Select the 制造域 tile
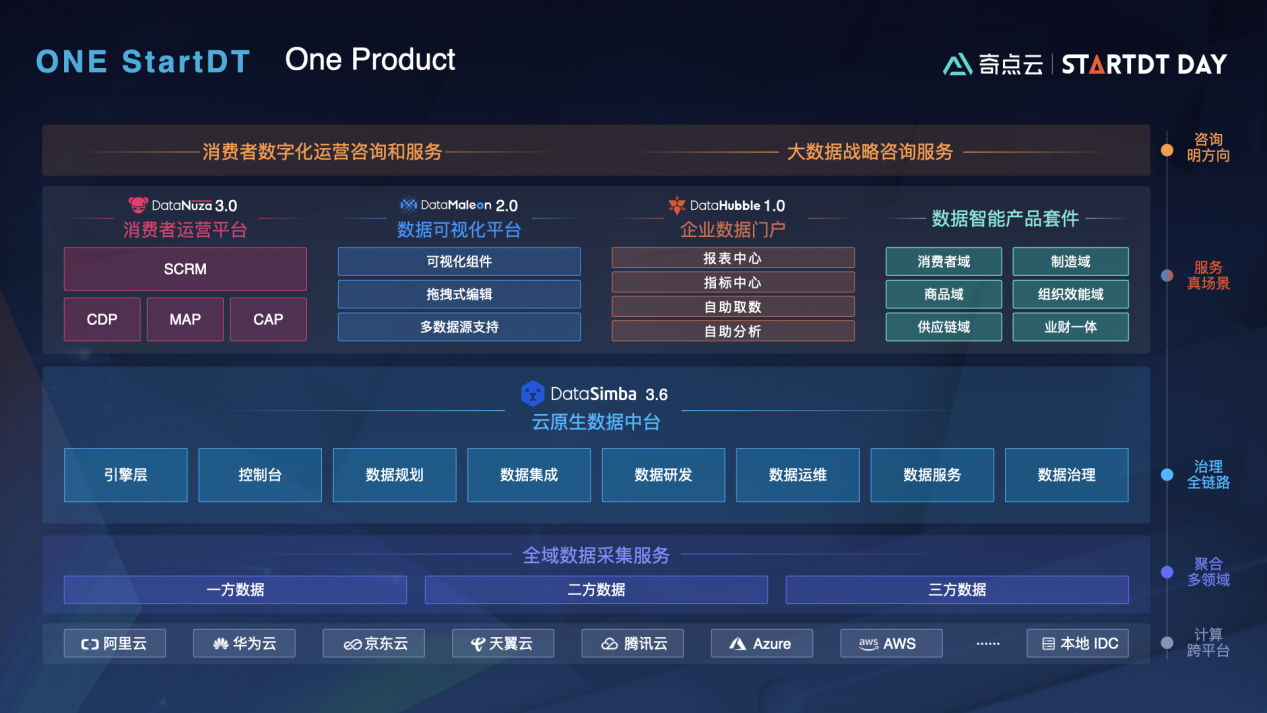The height and width of the screenshot is (713, 1267). pos(1070,262)
